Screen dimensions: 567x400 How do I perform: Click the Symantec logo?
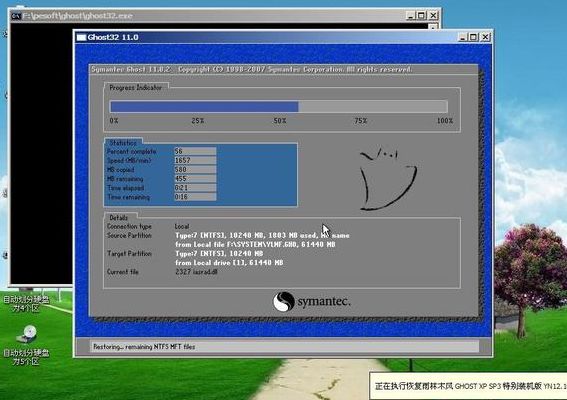click(311, 301)
